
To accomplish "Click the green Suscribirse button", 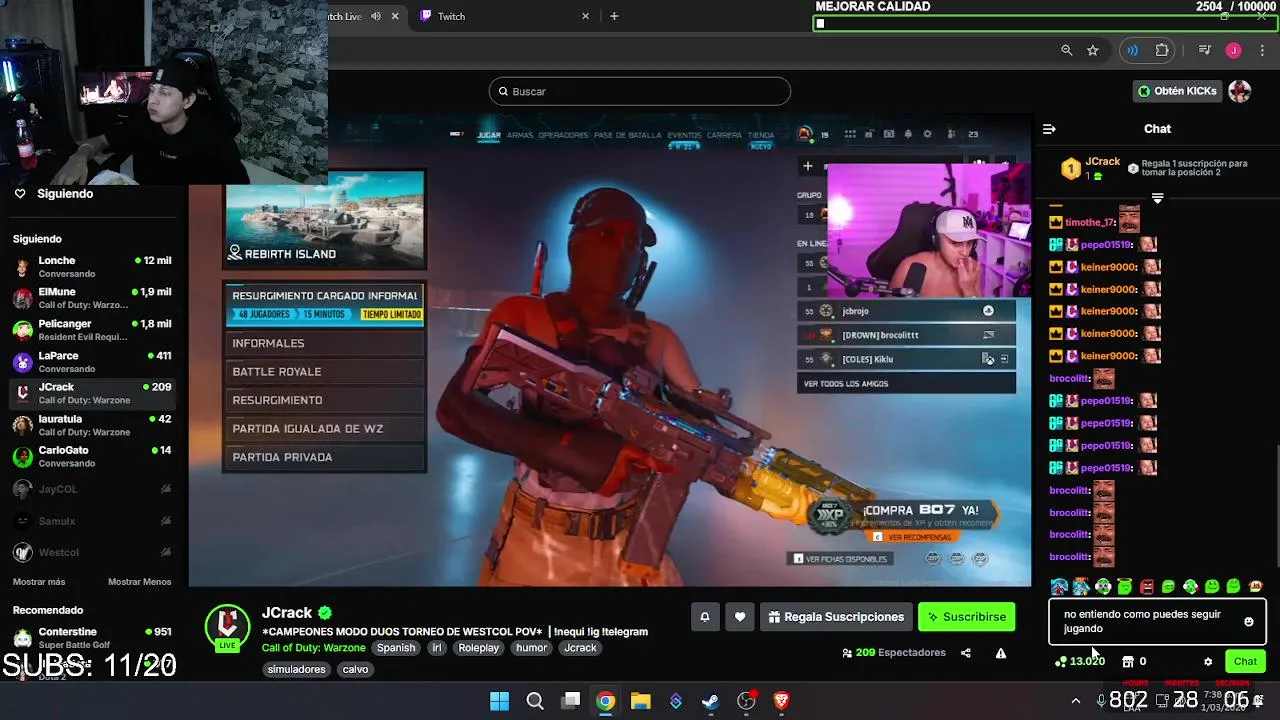I will pyautogui.click(x=967, y=617).
